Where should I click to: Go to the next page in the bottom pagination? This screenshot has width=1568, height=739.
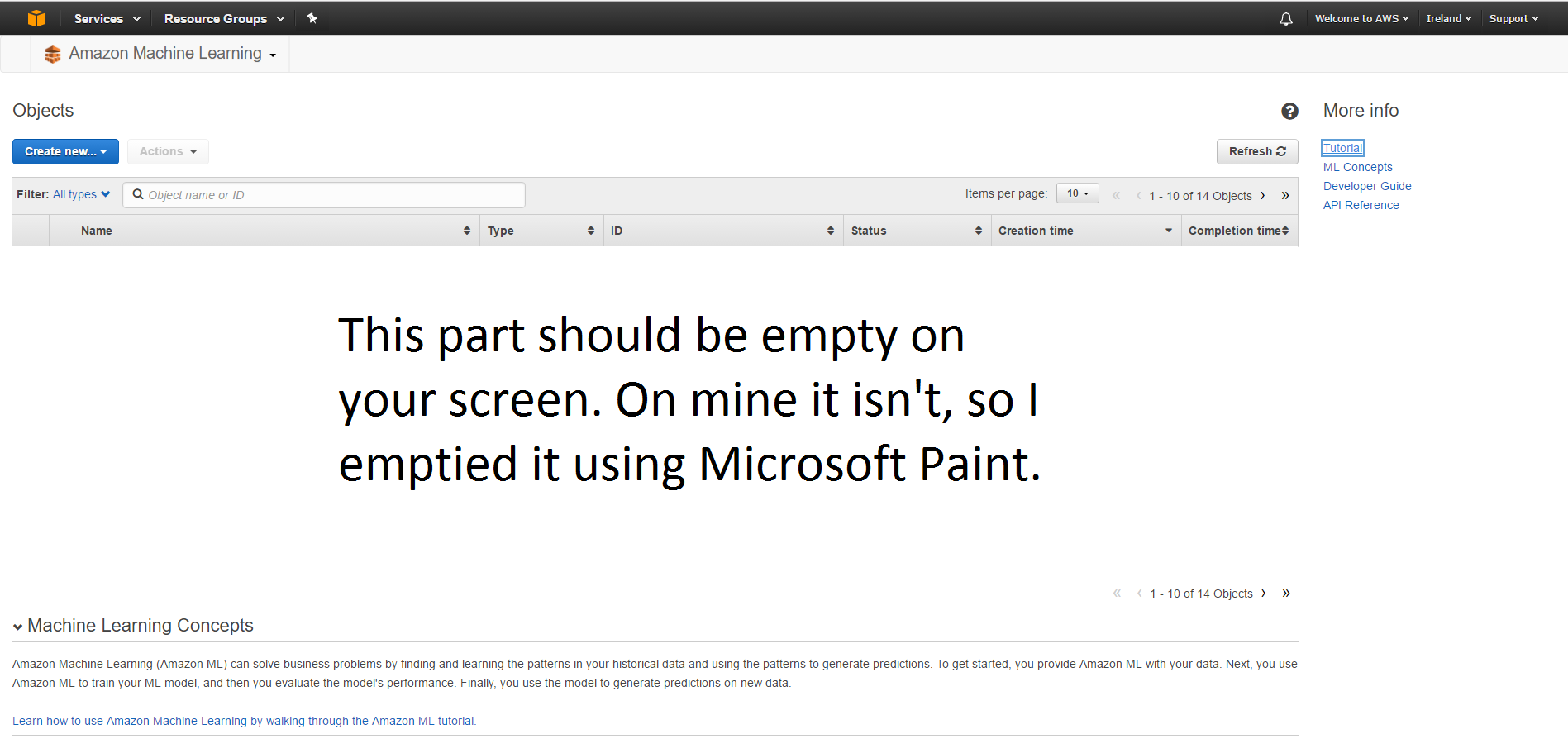point(1263,594)
